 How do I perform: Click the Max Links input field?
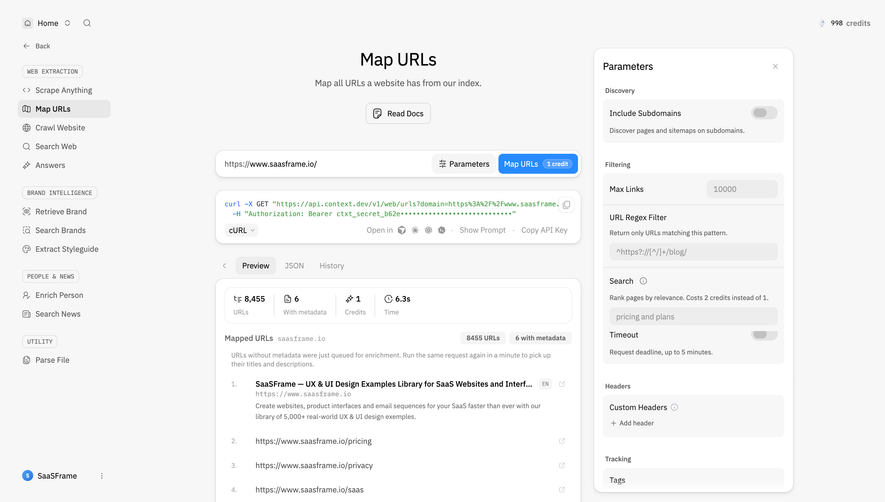pos(742,189)
